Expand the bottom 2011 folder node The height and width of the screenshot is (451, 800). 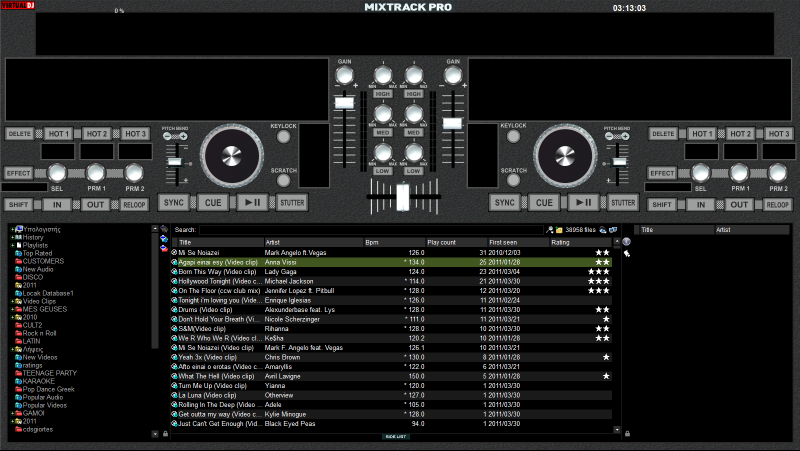click(x=12, y=421)
